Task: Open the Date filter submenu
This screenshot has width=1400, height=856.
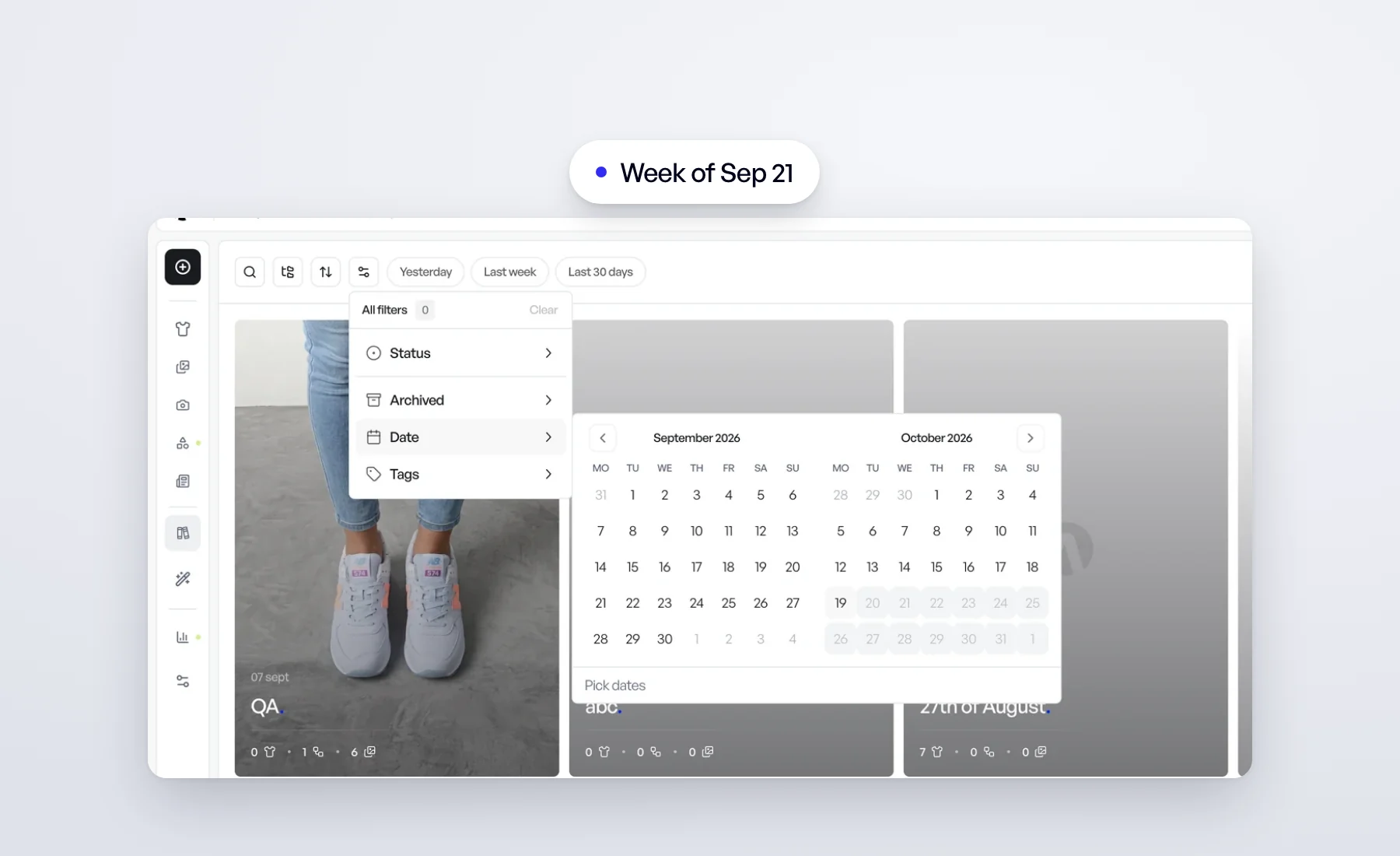Action: click(x=460, y=437)
